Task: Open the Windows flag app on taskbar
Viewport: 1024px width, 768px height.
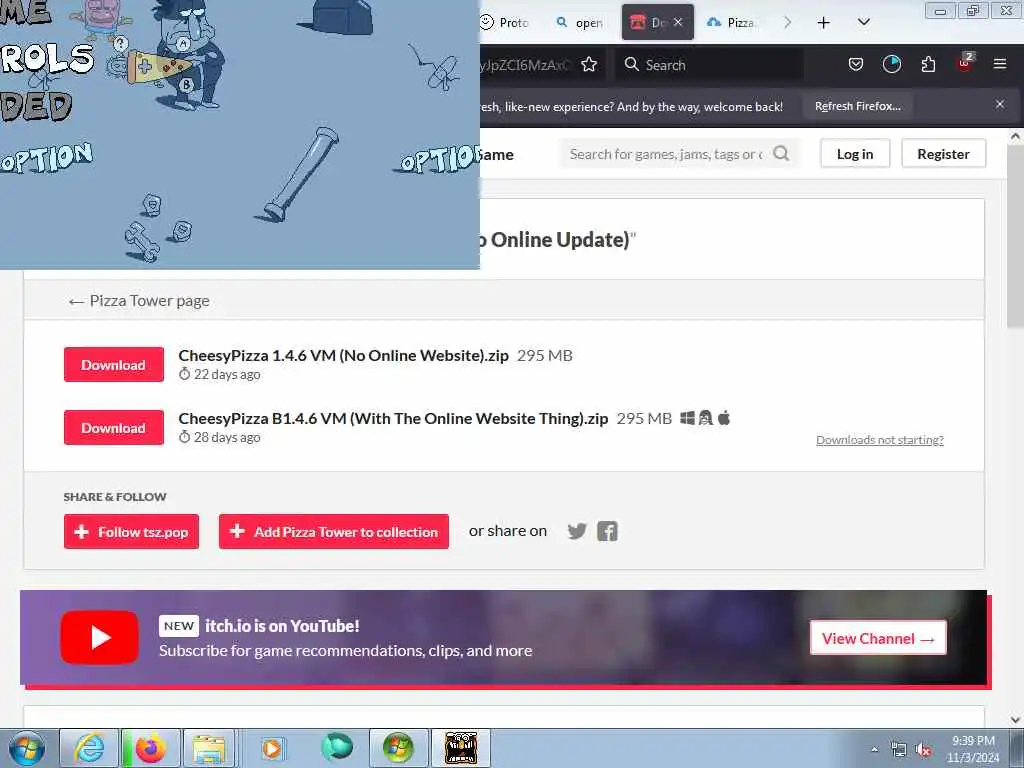Action: click(x=398, y=748)
